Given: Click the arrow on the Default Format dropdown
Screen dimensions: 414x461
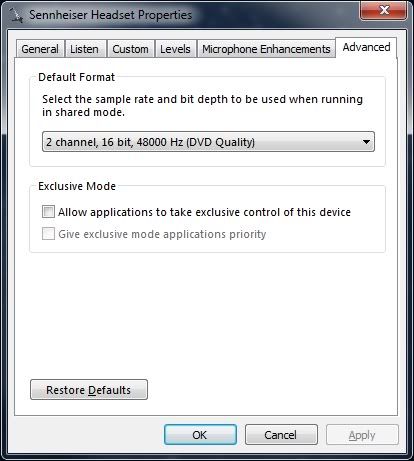Looking at the screenshot, I should pos(366,142).
